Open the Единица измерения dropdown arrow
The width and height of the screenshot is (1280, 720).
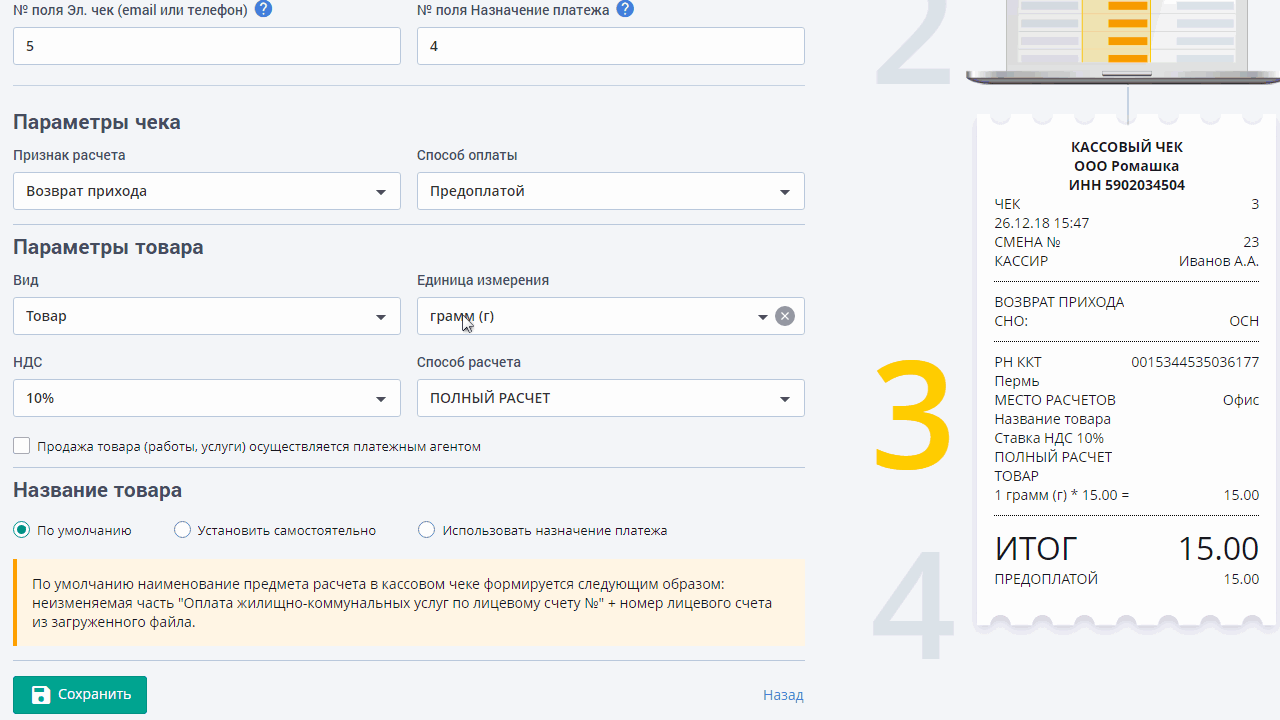(x=762, y=316)
